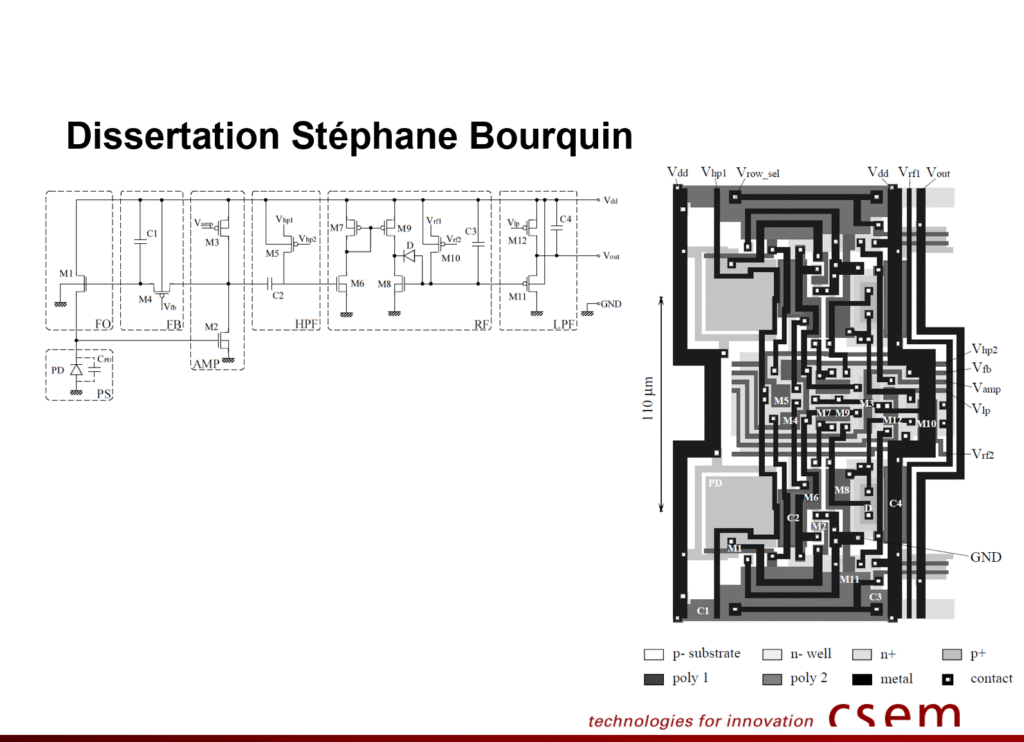Click the poly 1 legend swatch
The width and height of the screenshot is (1024, 742).
tap(652, 679)
